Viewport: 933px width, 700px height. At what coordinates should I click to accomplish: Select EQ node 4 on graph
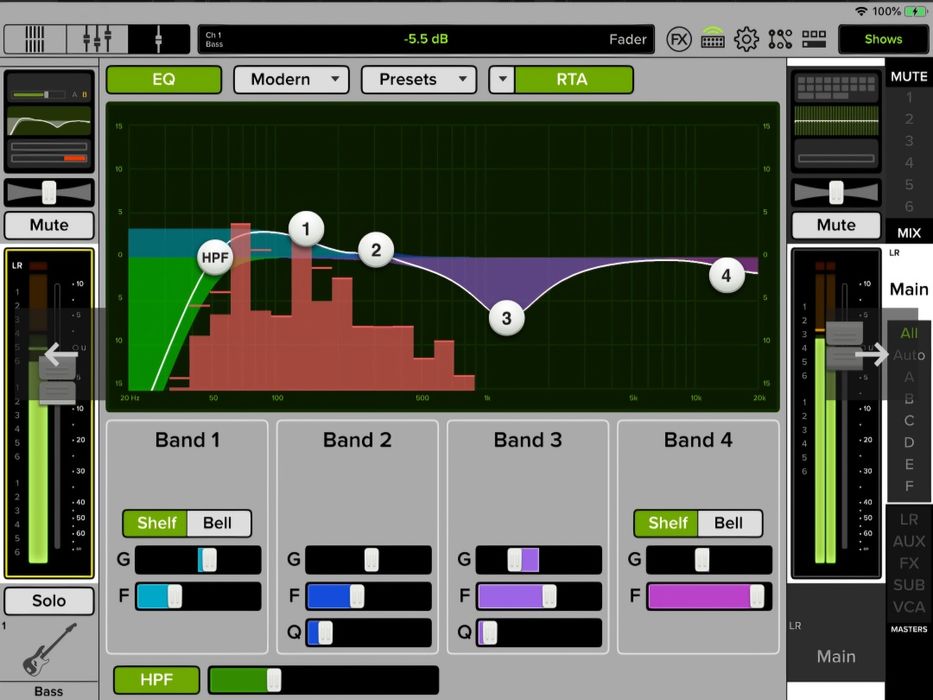[726, 276]
